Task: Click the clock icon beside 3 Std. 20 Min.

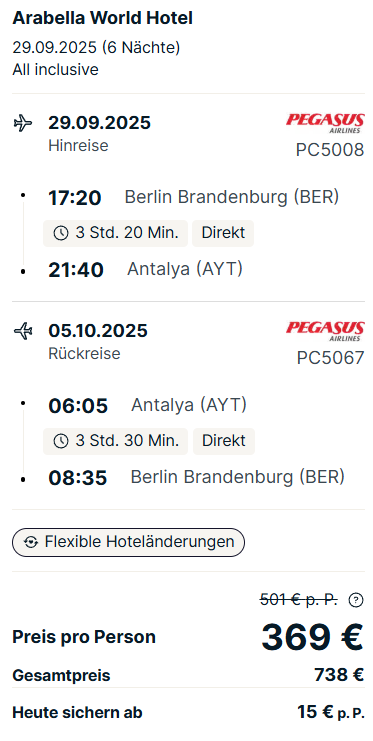Action: point(61,233)
